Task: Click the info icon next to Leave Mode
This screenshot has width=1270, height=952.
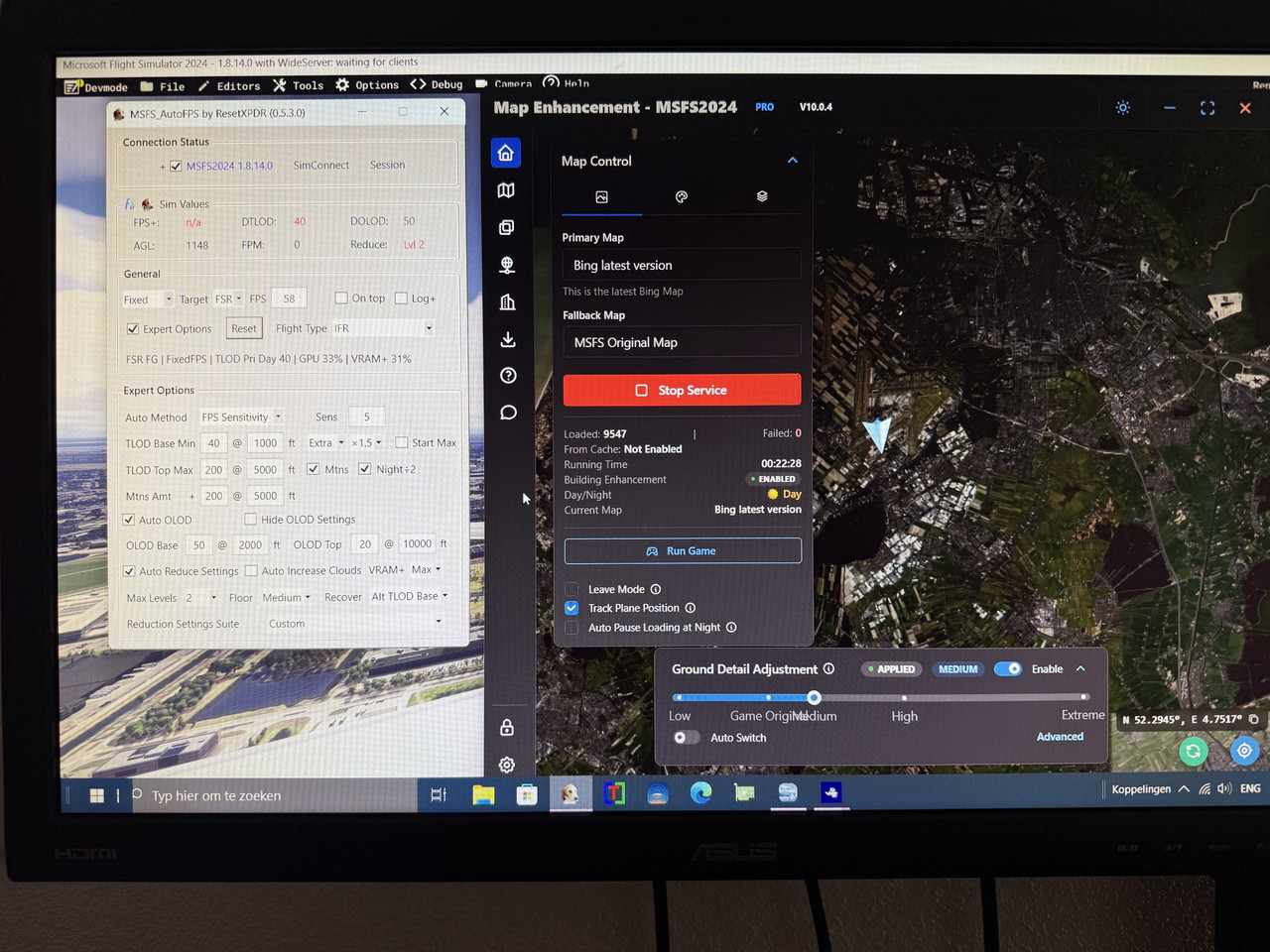Action: pyautogui.click(x=656, y=589)
